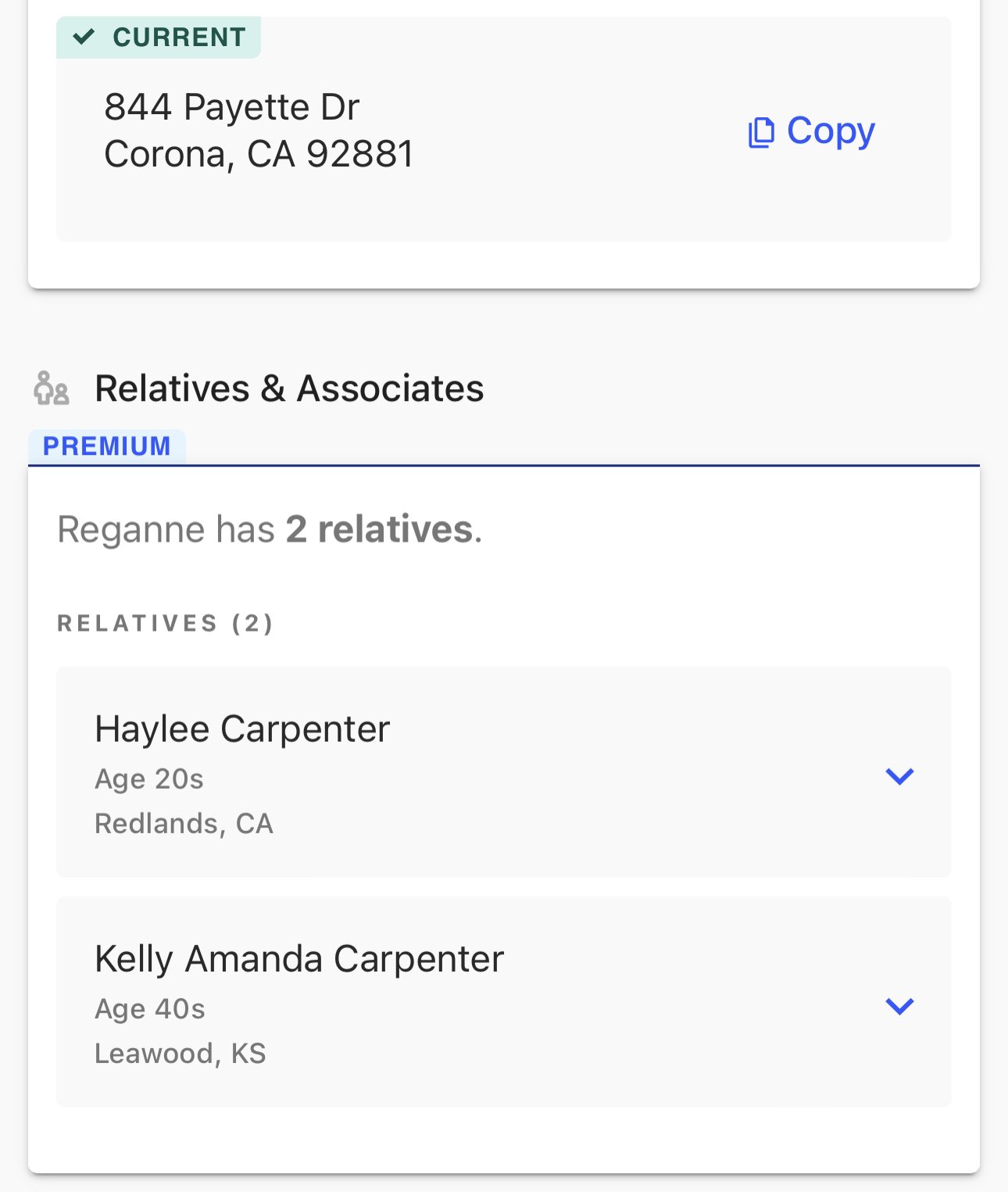The height and width of the screenshot is (1192, 1008).
Task: Click the Relatives & Associates heading
Action: pyautogui.click(x=289, y=388)
